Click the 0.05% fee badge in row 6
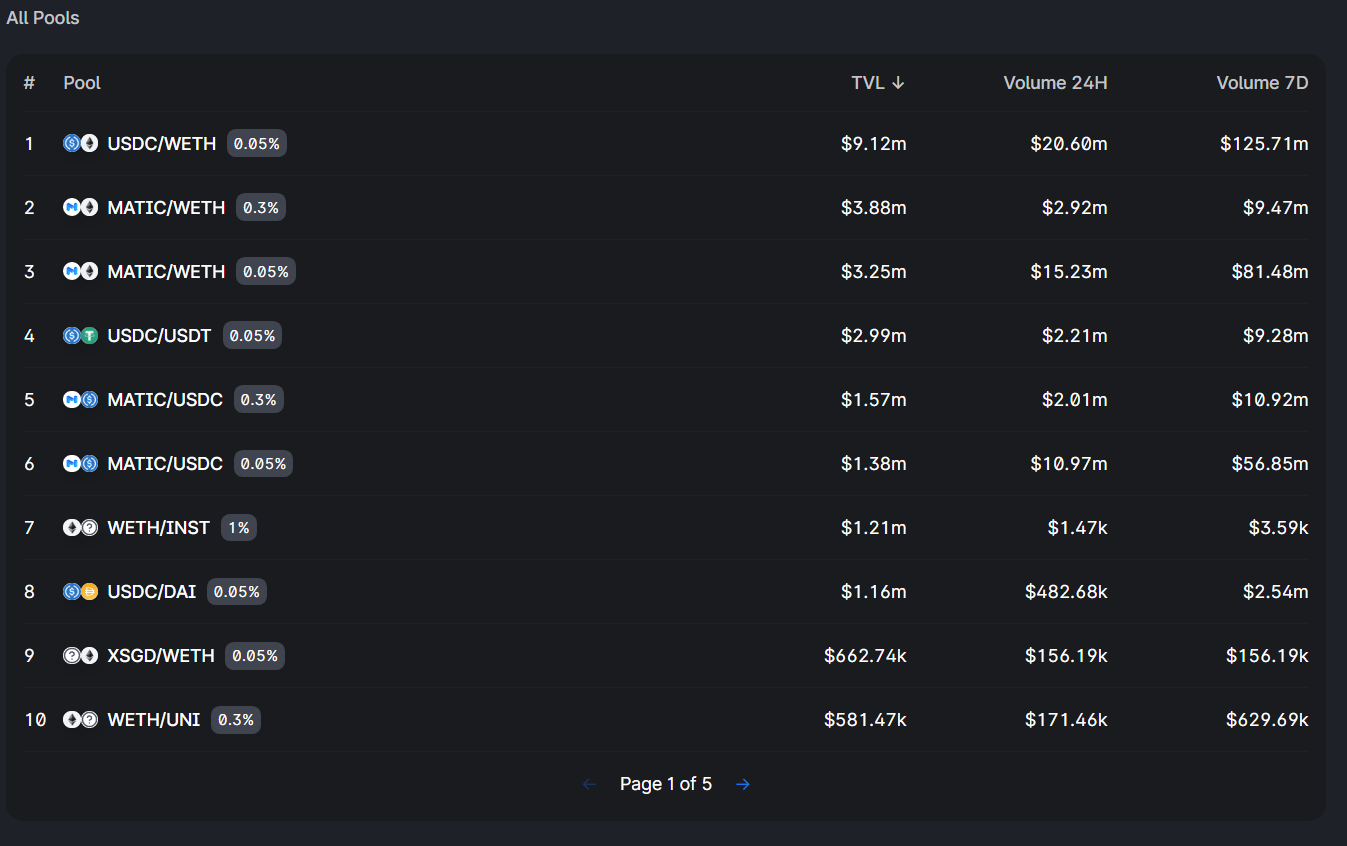Image resolution: width=1347 pixels, height=846 pixels. (263, 463)
